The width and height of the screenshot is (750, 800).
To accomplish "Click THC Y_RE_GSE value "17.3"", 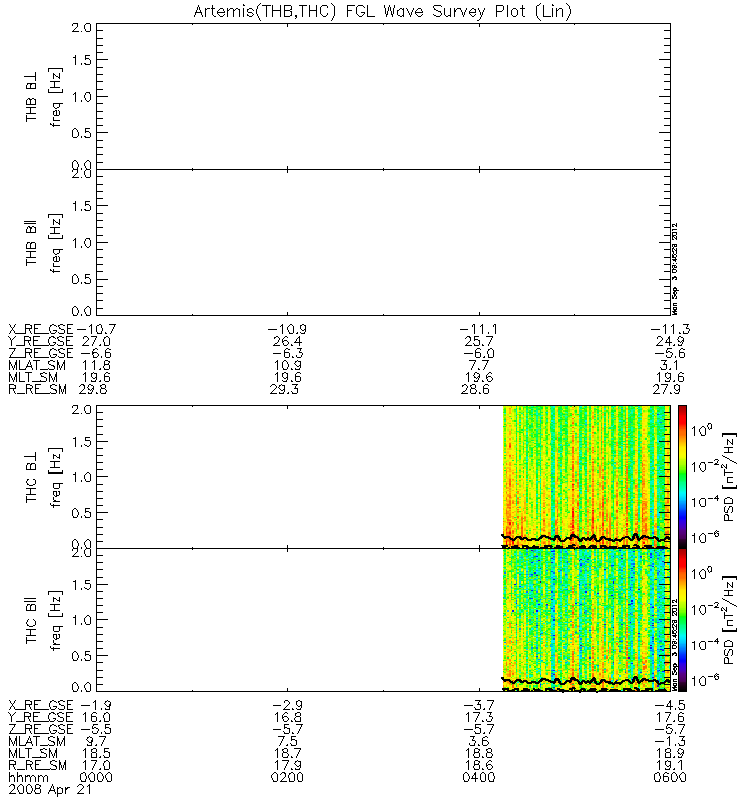I will coord(479,717).
